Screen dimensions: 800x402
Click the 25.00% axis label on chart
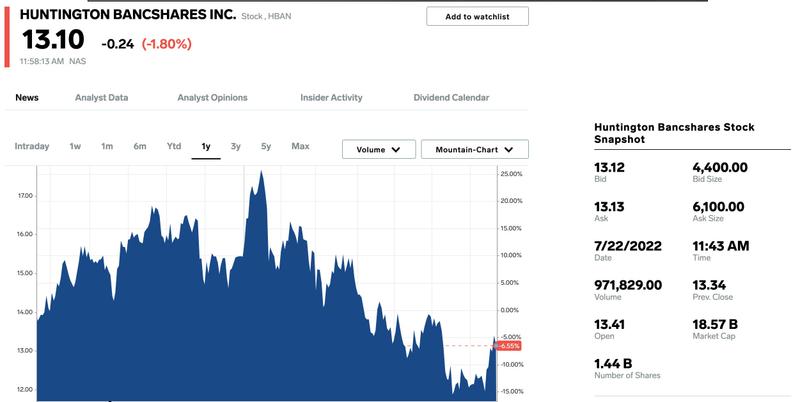point(512,174)
